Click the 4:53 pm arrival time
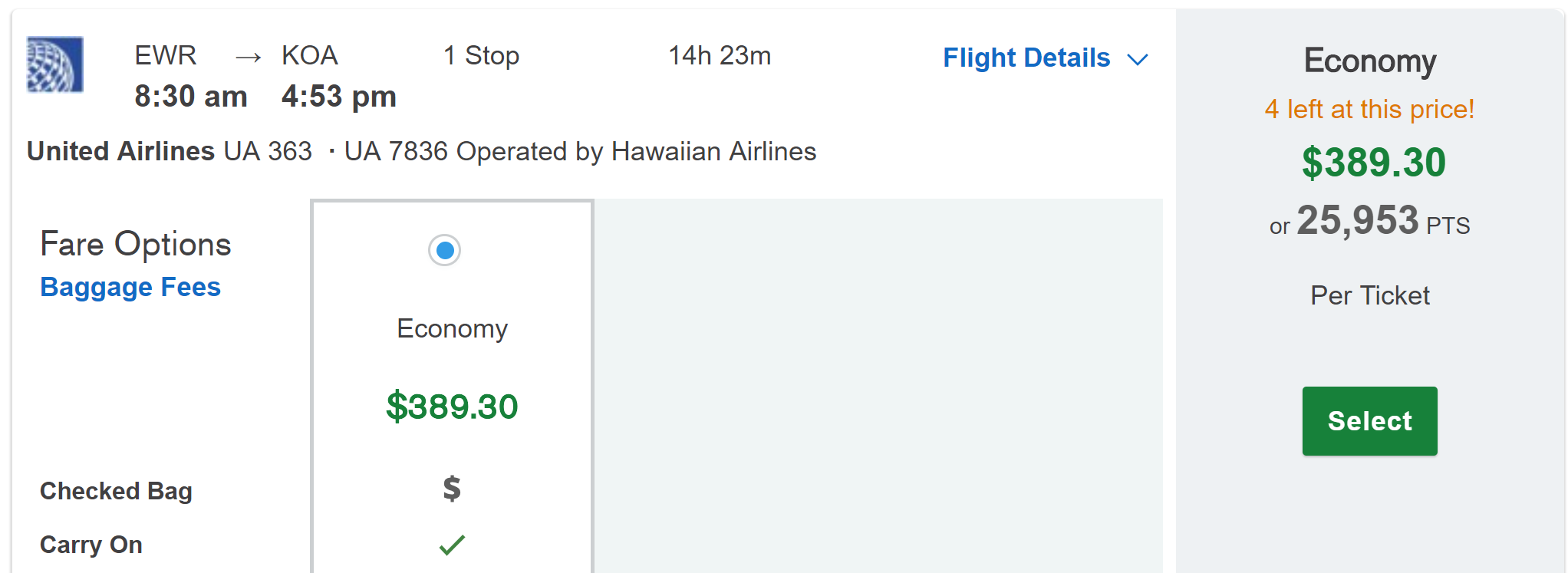This screenshot has width=1568, height=573. click(x=339, y=97)
